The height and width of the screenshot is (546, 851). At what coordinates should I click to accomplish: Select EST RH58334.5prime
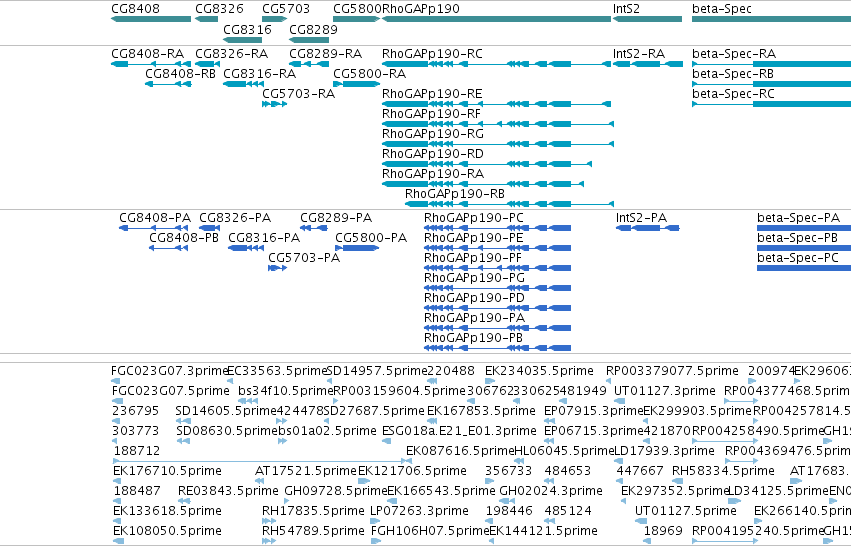tap(723, 472)
